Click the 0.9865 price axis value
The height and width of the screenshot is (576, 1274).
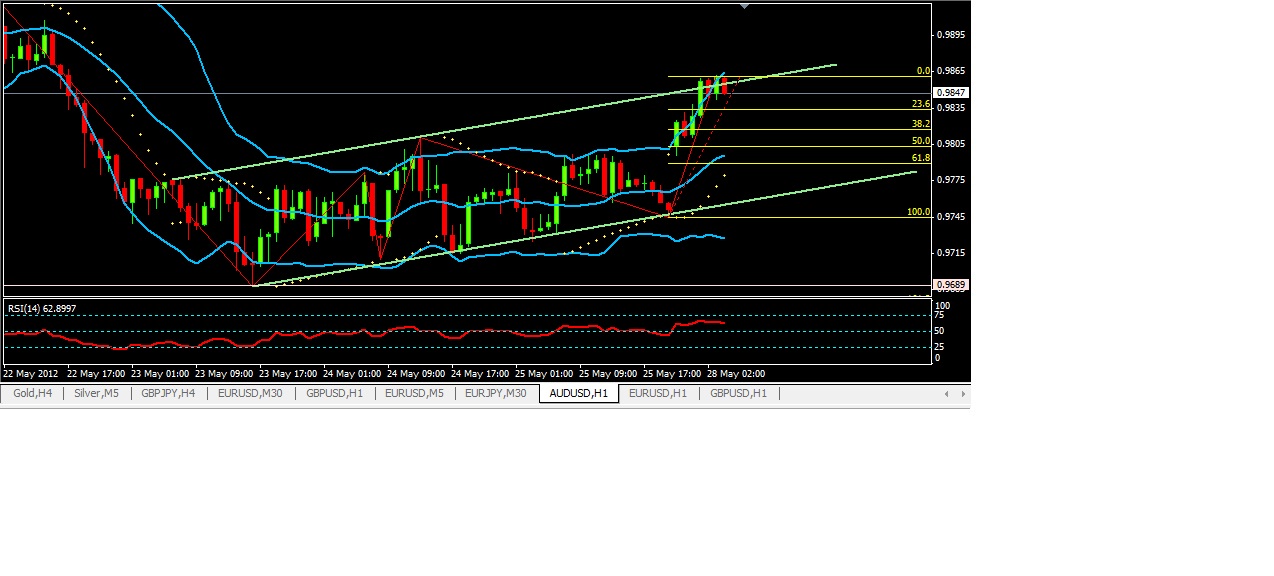[951, 71]
